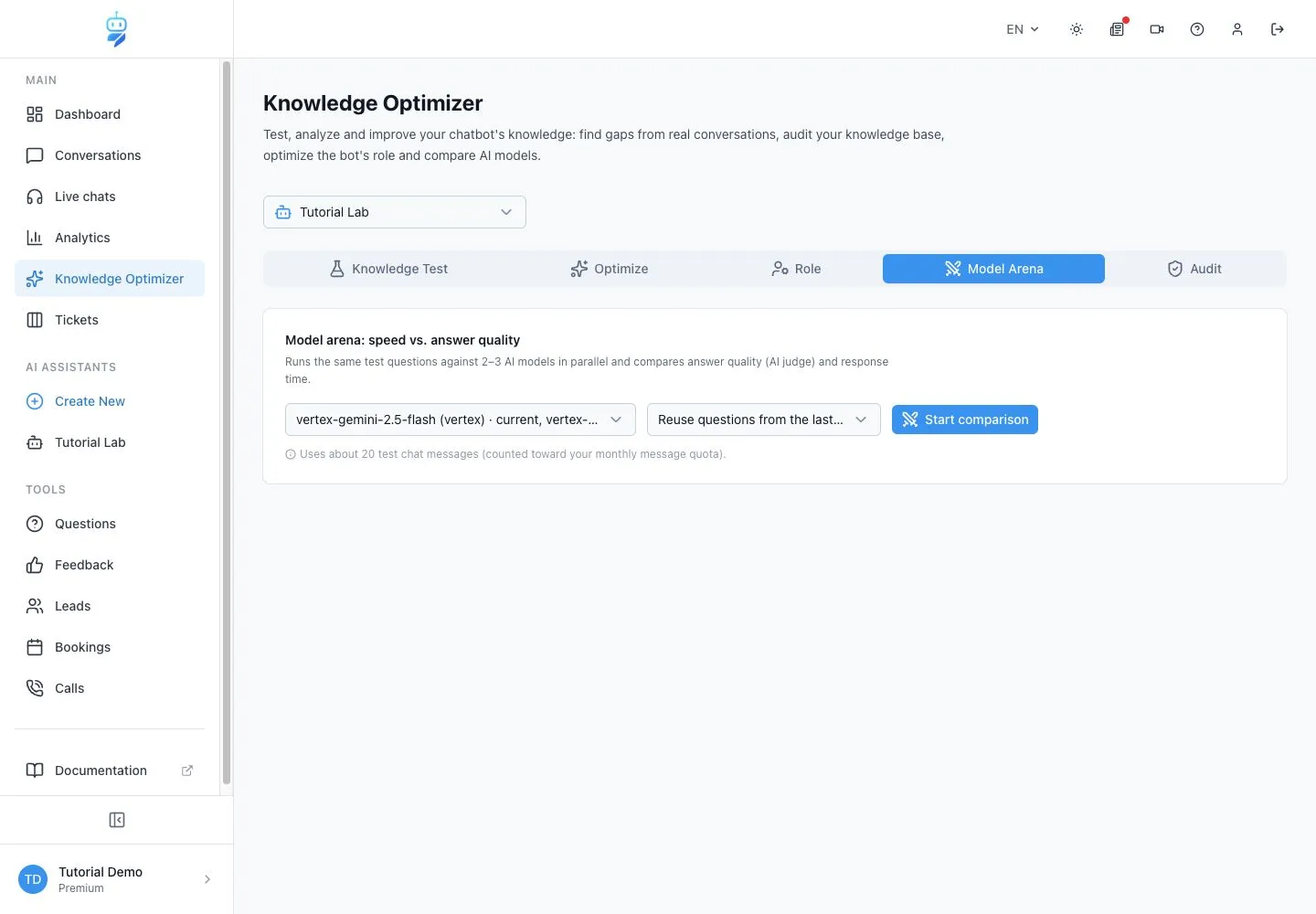Collapse the sidebar using the panel icon
The image size is (1316, 914).
click(117, 820)
